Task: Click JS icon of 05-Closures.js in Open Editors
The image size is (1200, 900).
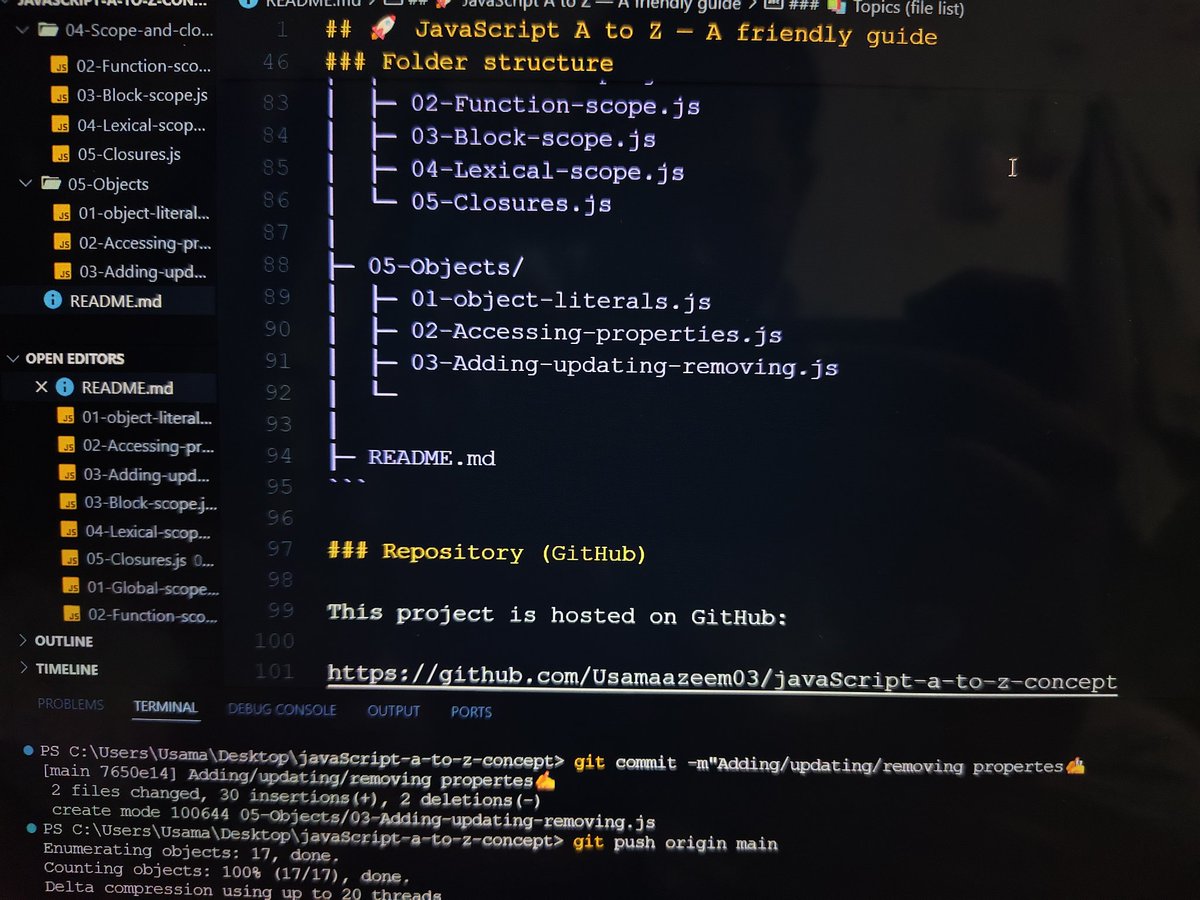Action: (x=69, y=559)
